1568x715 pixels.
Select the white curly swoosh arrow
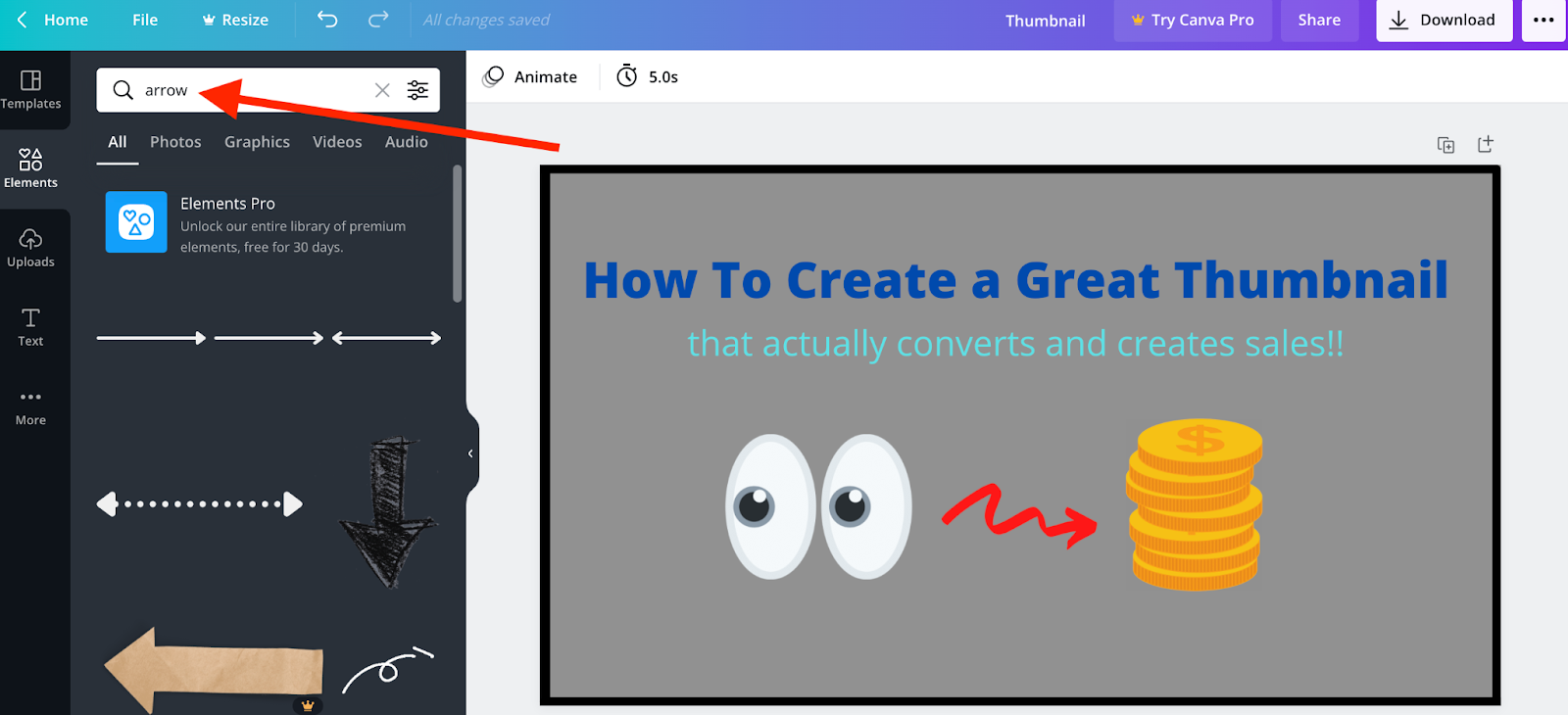[x=387, y=669]
